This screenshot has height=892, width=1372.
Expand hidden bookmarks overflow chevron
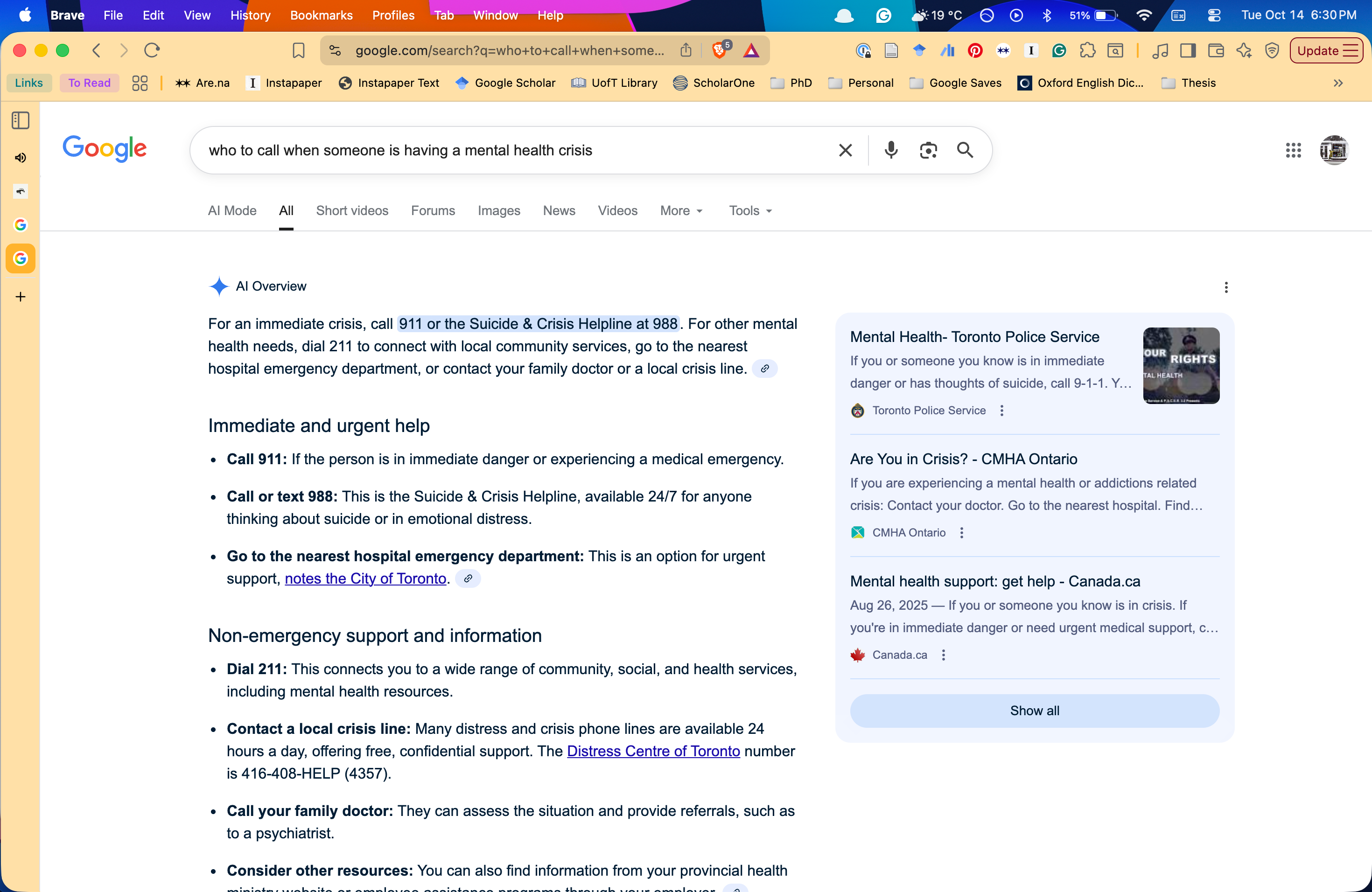(x=1338, y=83)
